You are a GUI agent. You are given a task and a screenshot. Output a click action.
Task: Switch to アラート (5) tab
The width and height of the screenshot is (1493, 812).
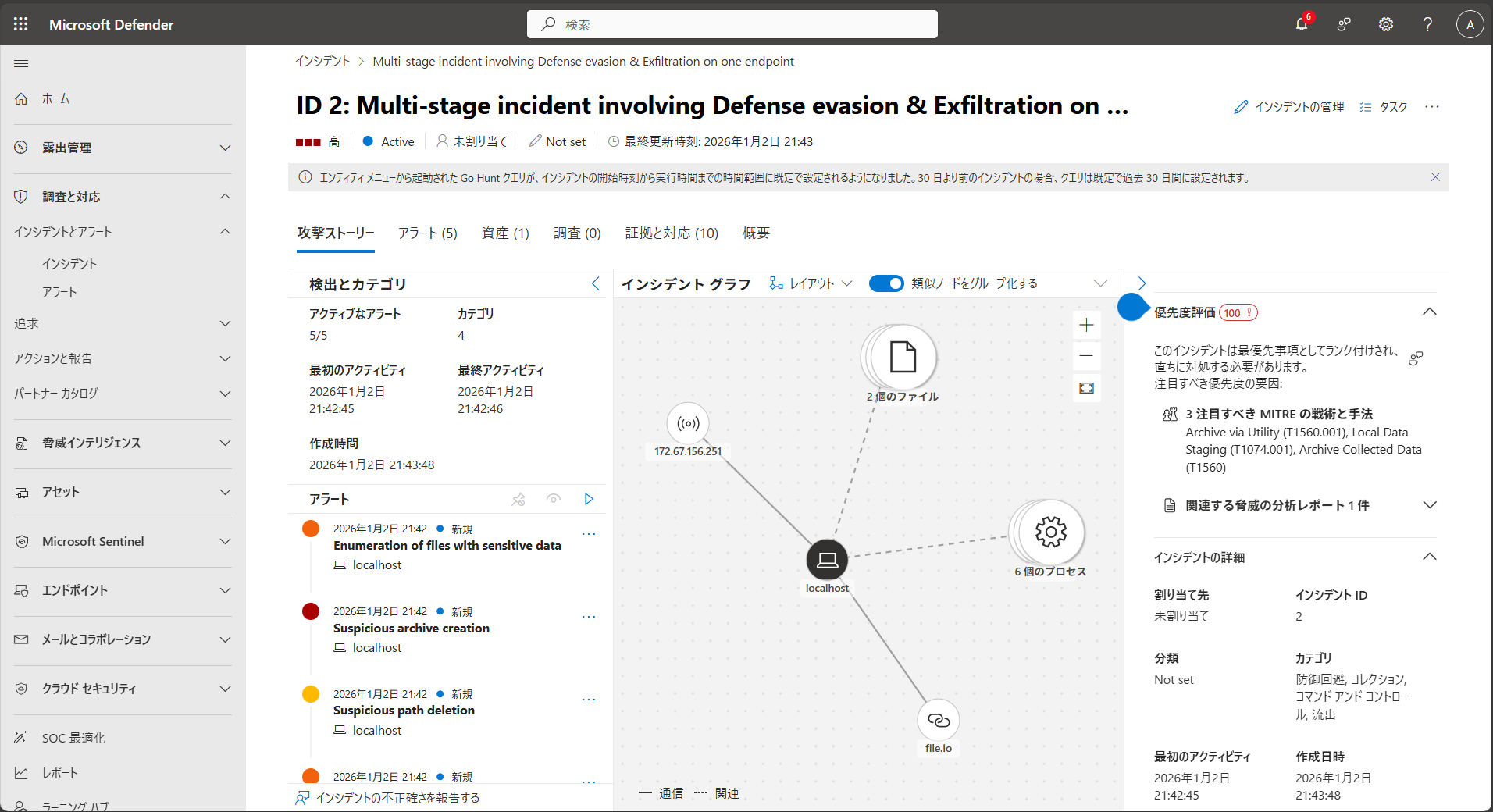tap(428, 233)
